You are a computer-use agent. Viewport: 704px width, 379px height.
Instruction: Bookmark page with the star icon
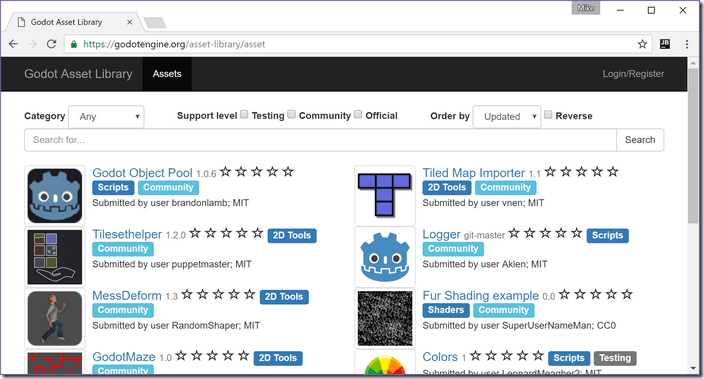click(x=642, y=44)
